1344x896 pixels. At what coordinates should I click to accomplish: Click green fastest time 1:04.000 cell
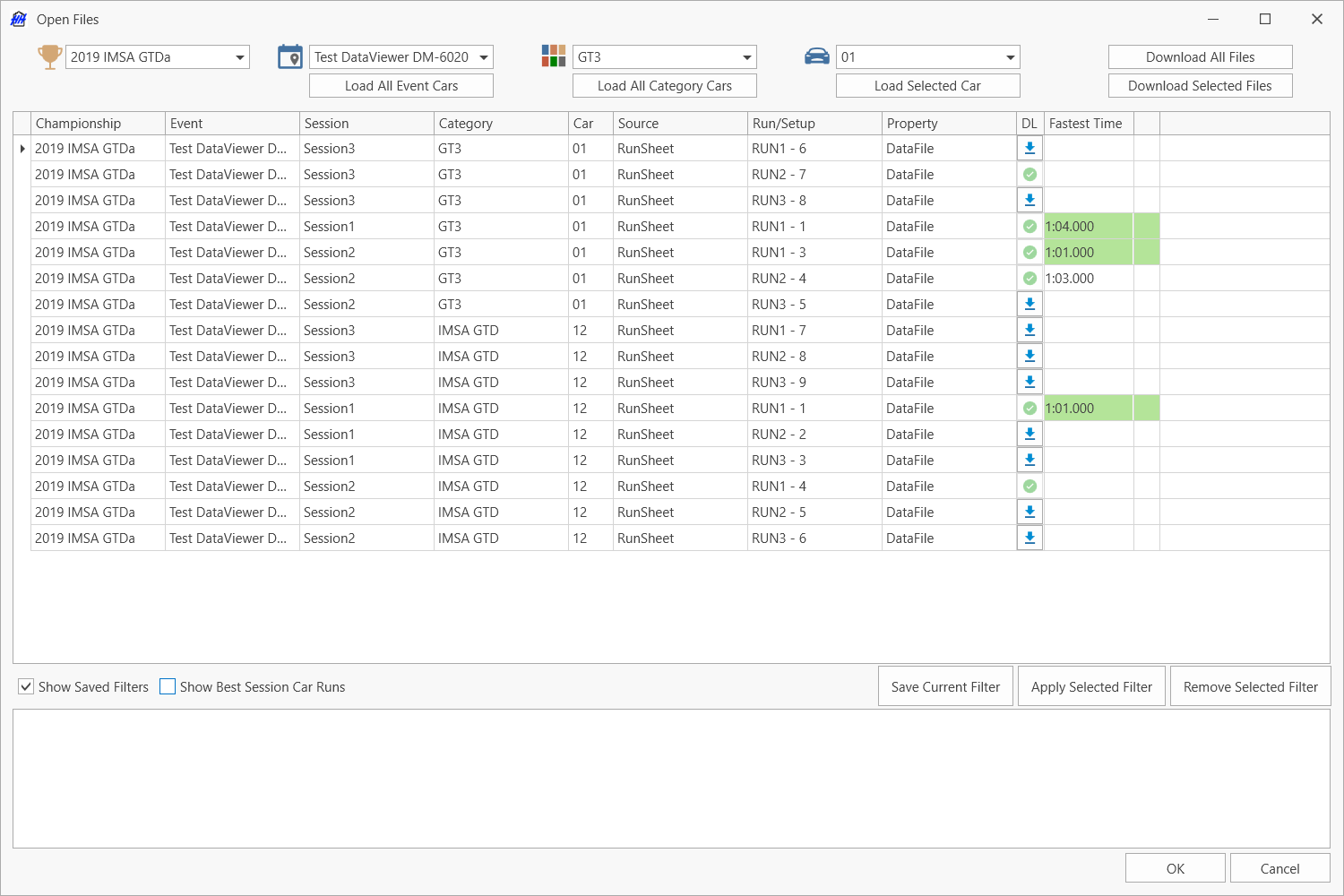1089,226
